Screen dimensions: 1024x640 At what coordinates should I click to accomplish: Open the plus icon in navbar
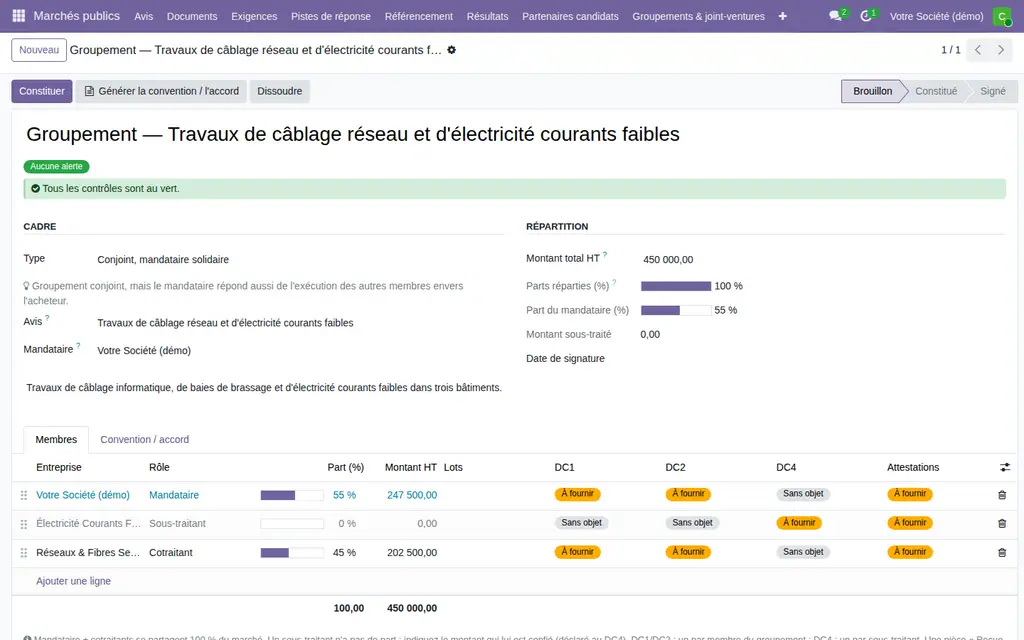click(782, 16)
